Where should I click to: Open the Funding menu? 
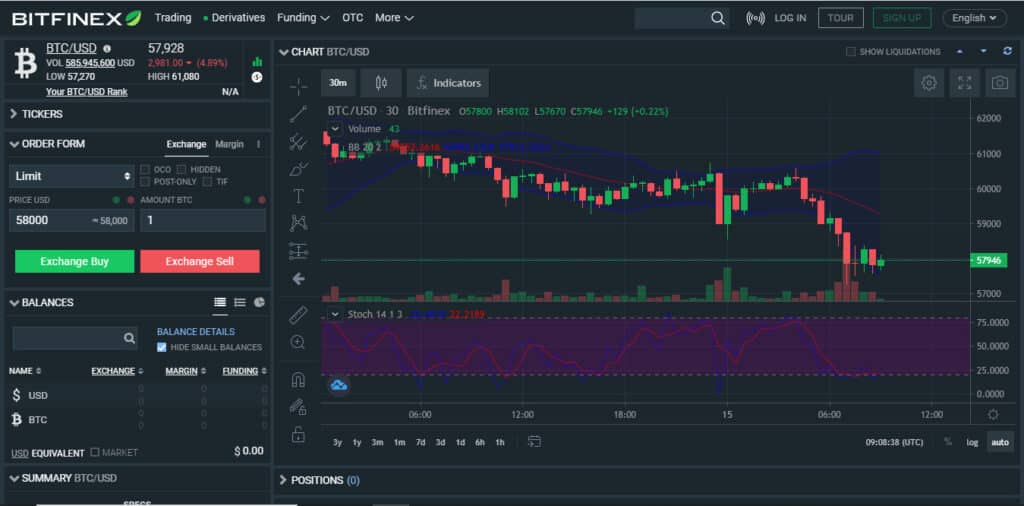(303, 18)
